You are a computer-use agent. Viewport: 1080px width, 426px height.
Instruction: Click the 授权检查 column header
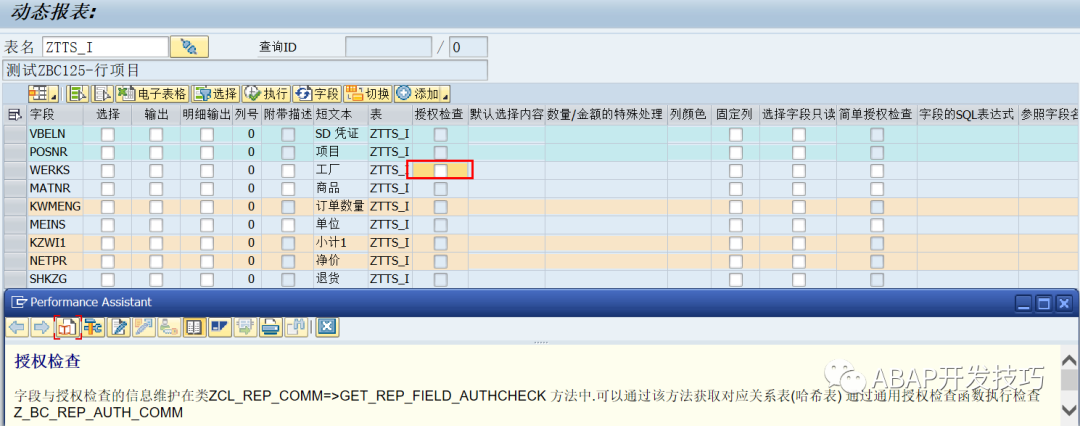coord(440,114)
